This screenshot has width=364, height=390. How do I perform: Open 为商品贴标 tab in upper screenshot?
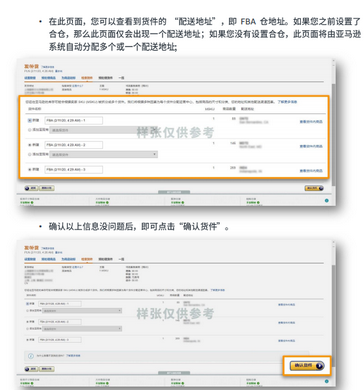[68, 78]
